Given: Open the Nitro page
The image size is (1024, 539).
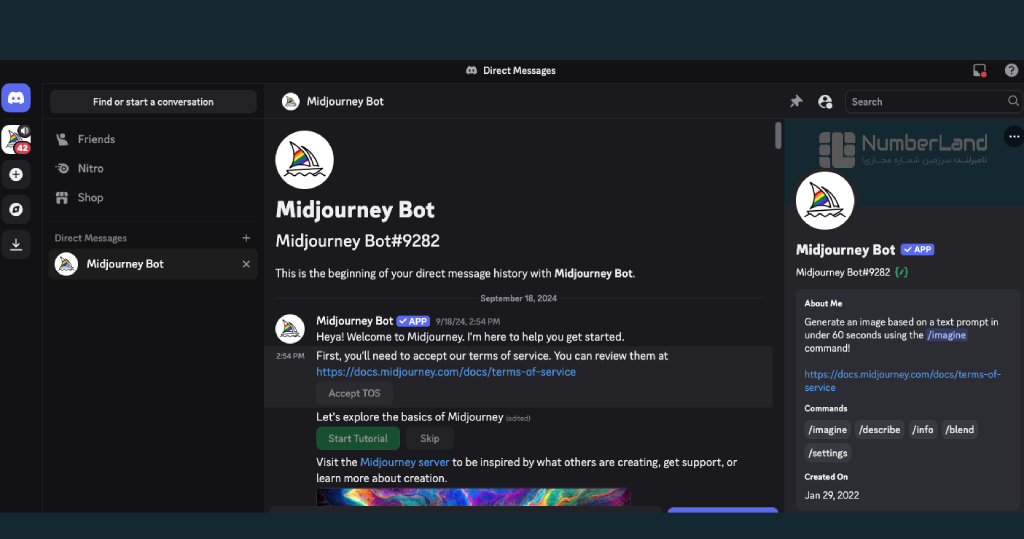Looking at the screenshot, I should point(90,168).
